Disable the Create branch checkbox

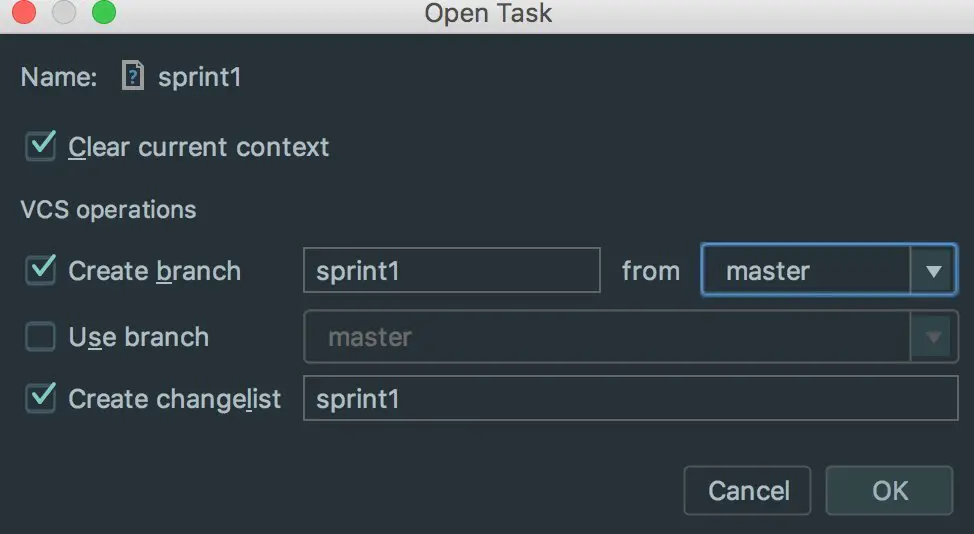coord(41,270)
